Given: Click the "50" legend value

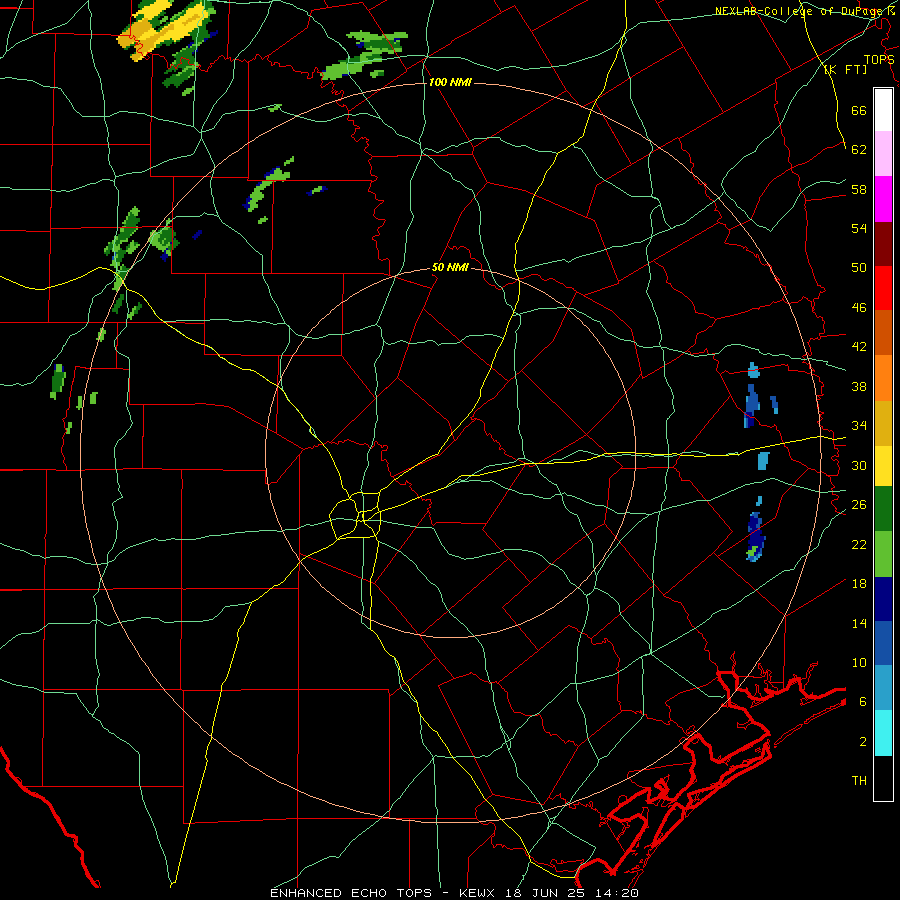Looking at the screenshot, I should pos(859,268).
